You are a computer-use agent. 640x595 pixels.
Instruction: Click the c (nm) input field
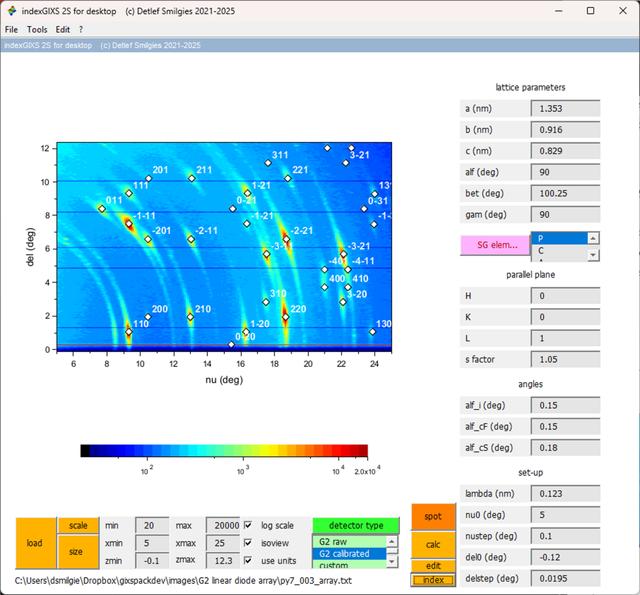[565, 151]
